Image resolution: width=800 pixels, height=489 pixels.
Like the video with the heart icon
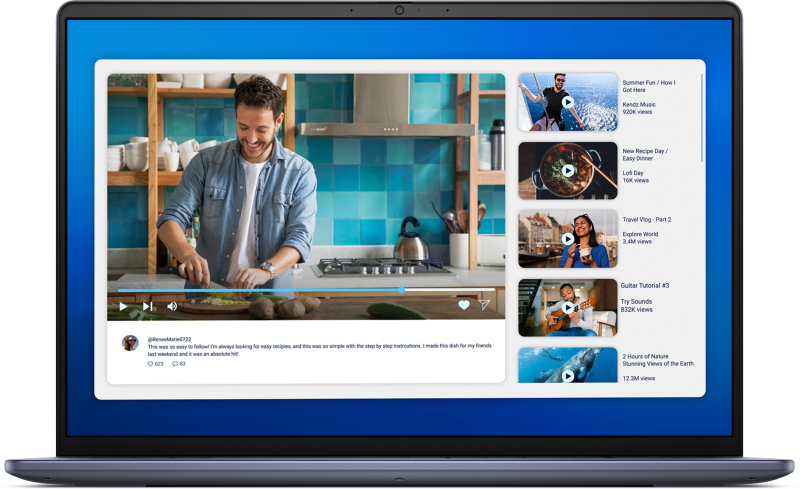(464, 305)
